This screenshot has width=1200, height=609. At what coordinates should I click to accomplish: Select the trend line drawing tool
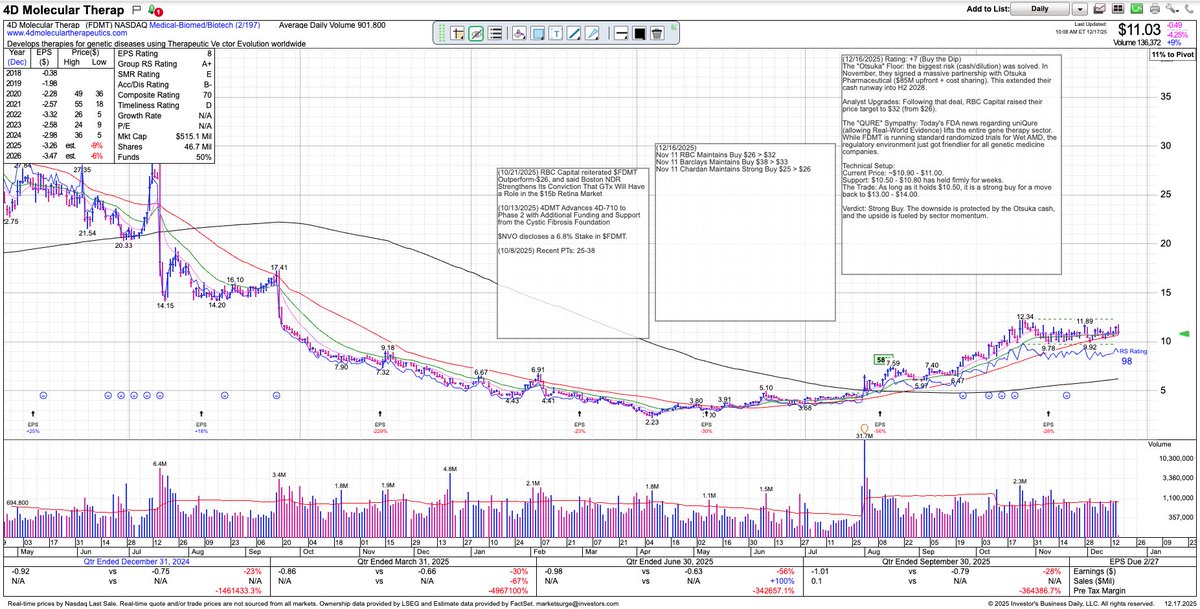pos(574,33)
